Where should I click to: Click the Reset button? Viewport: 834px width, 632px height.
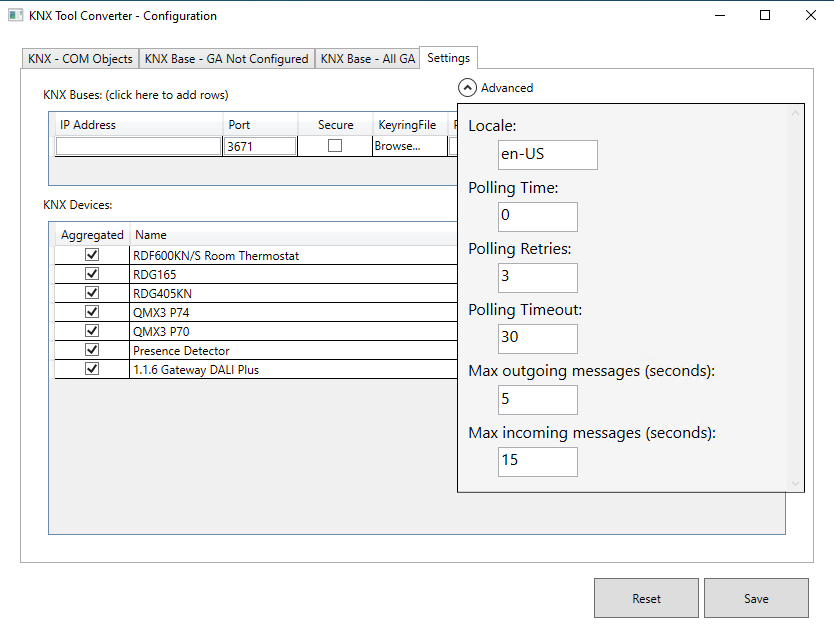tap(646, 598)
